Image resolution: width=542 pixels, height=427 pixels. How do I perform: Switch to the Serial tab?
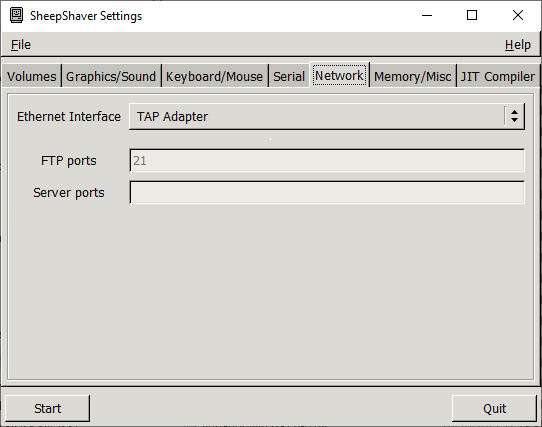click(x=289, y=76)
